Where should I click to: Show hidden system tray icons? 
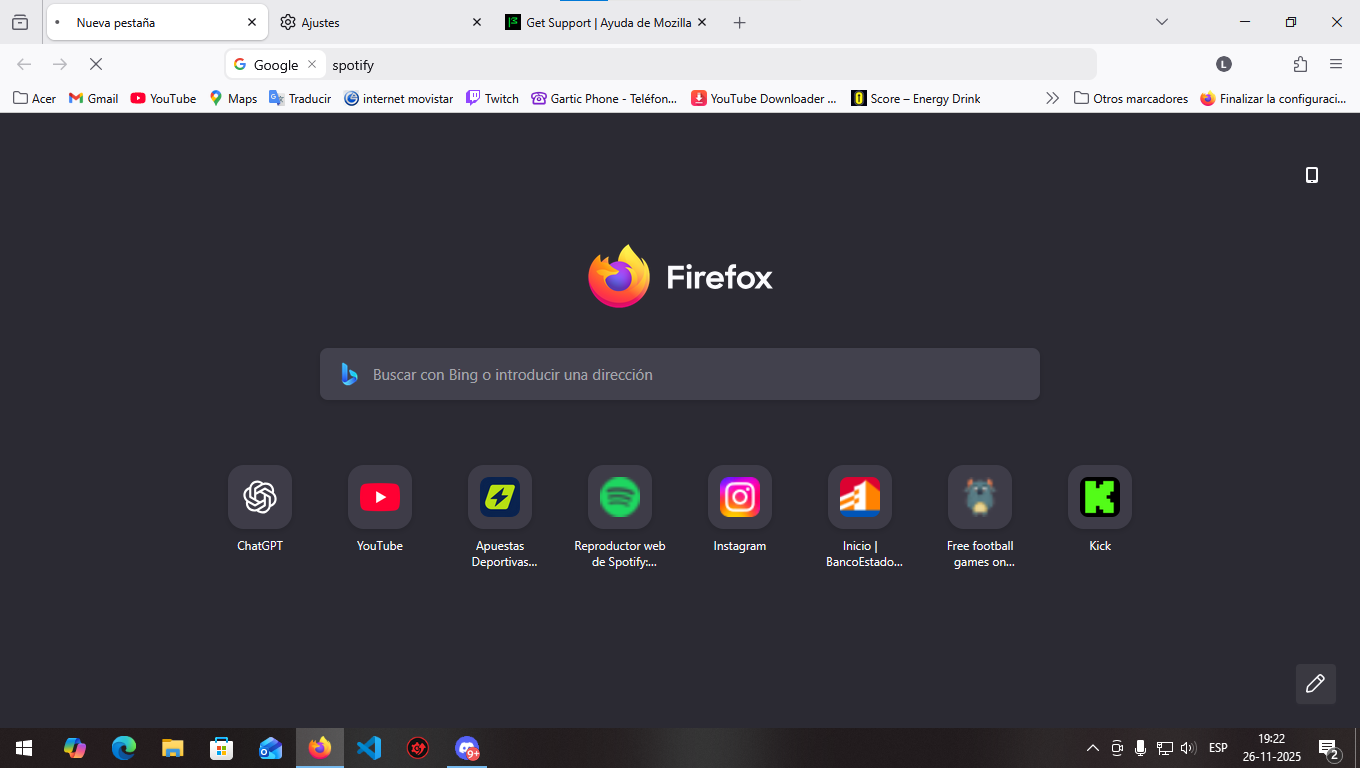(x=1093, y=748)
